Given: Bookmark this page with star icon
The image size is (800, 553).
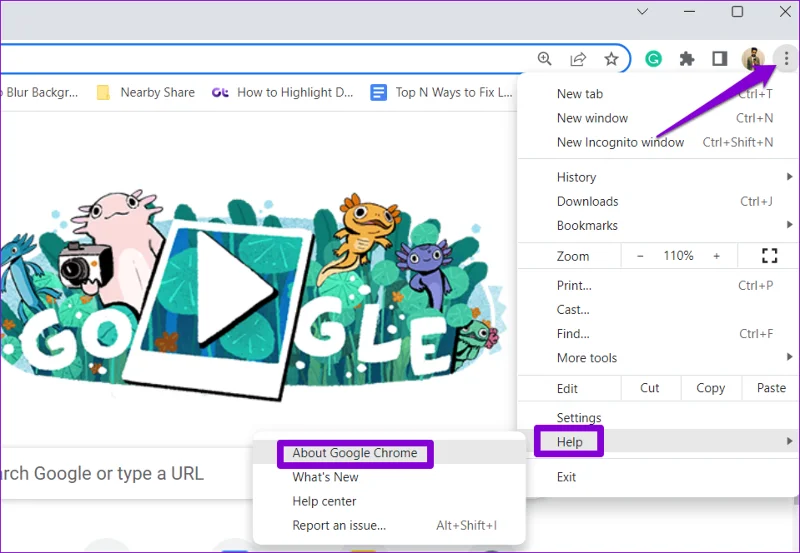Looking at the screenshot, I should (611, 59).
